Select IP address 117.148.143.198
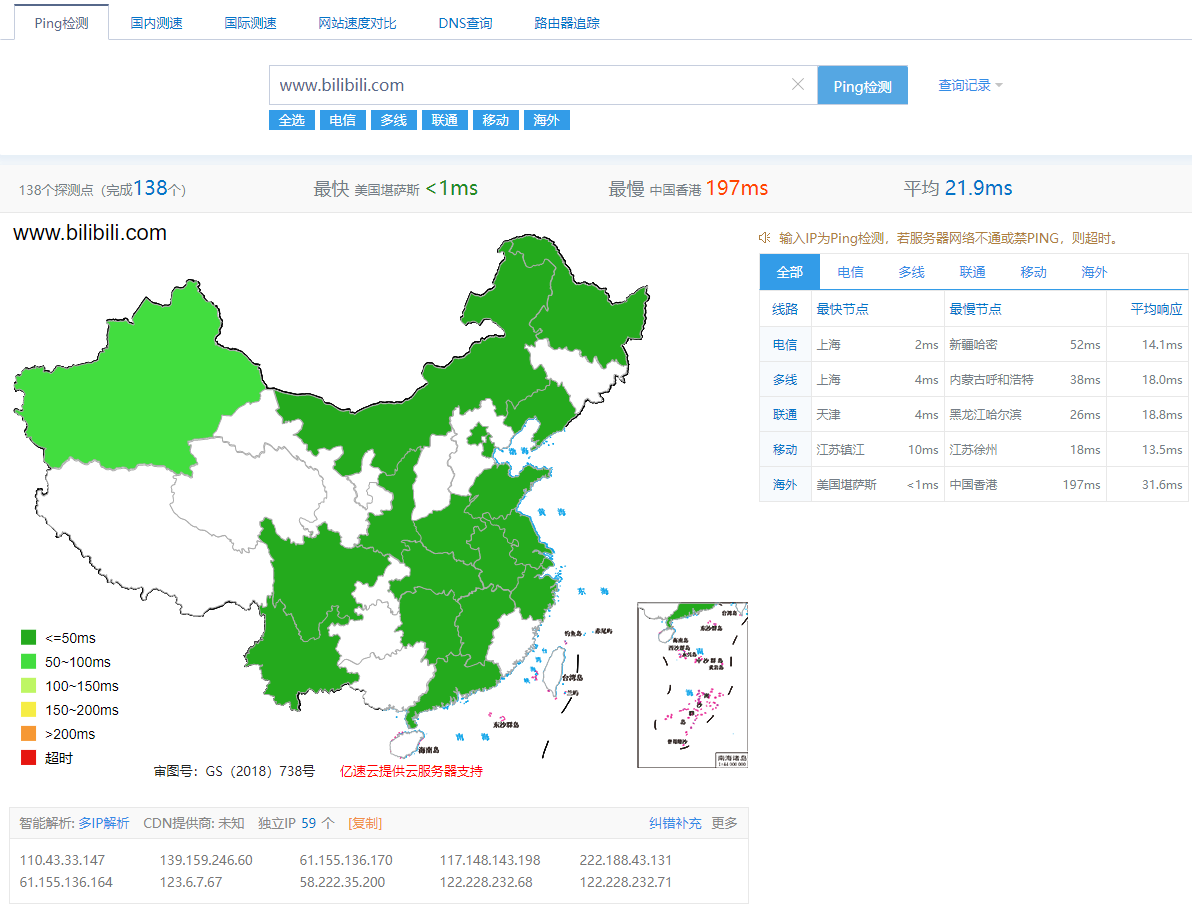This screenshot has height=904, width=1192. [490, 860]
